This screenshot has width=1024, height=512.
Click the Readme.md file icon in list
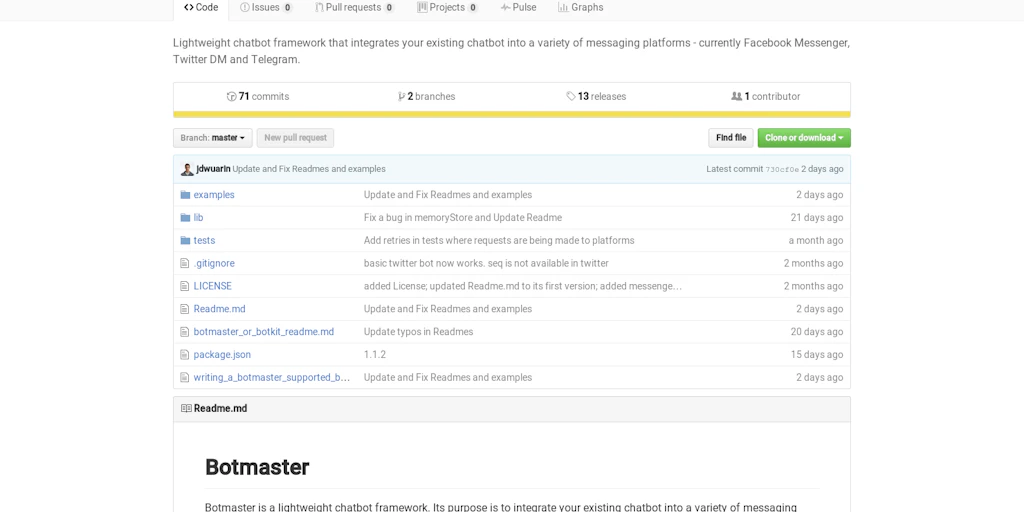185,309
